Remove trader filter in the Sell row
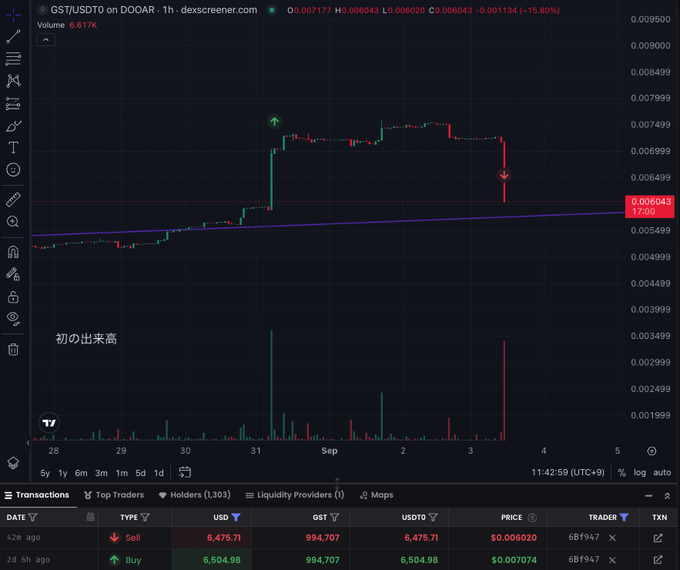The image size is (680, 570). [612, 538]
